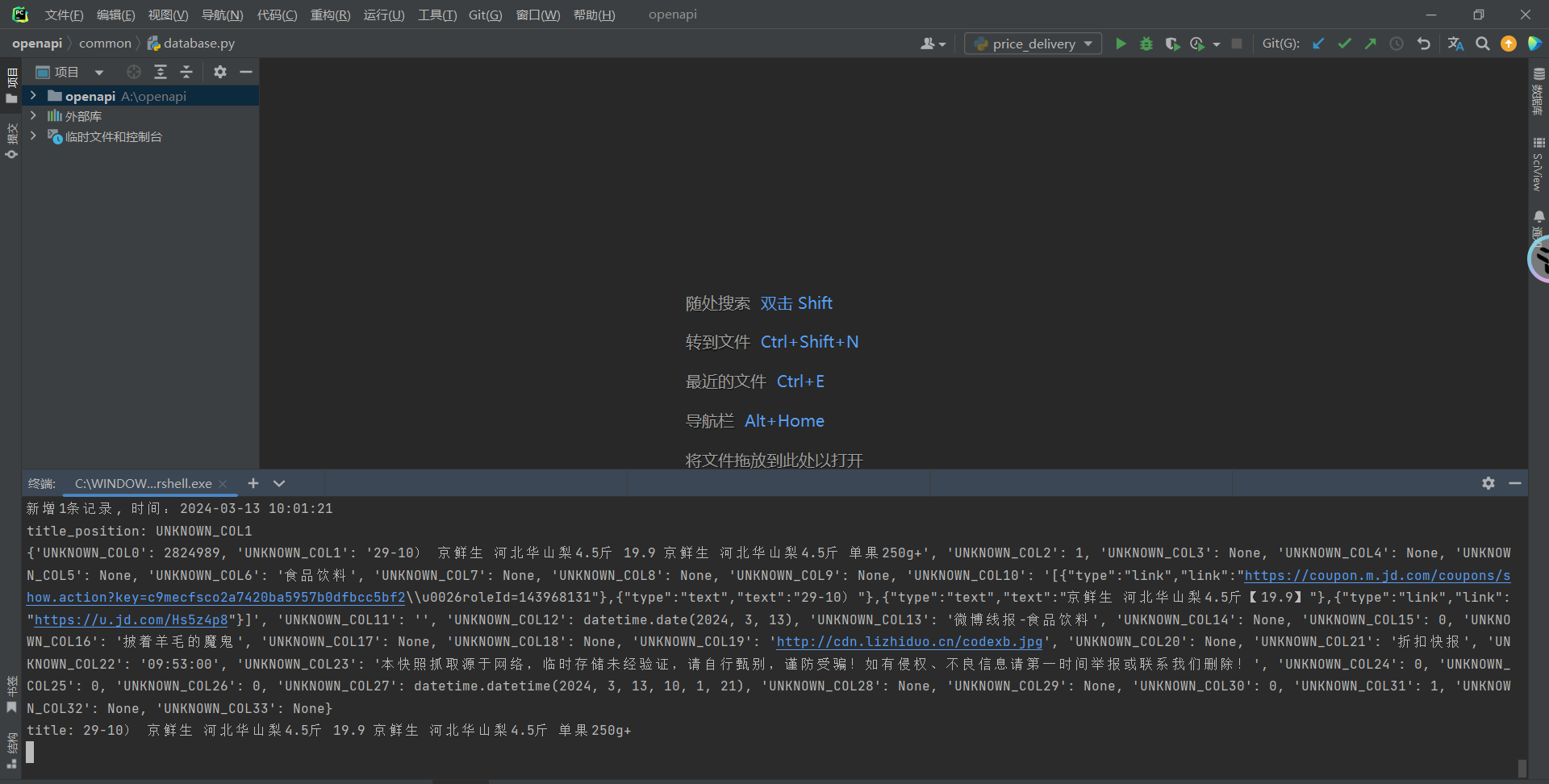Image resolution: width=1549 pixels, height=784 pixels.
Task: Expand the openapi project folder
Action: [33, 95]
